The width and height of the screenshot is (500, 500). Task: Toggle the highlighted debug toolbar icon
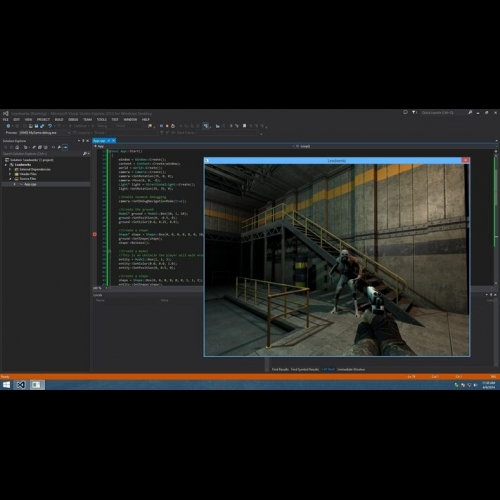coord(206,126)
